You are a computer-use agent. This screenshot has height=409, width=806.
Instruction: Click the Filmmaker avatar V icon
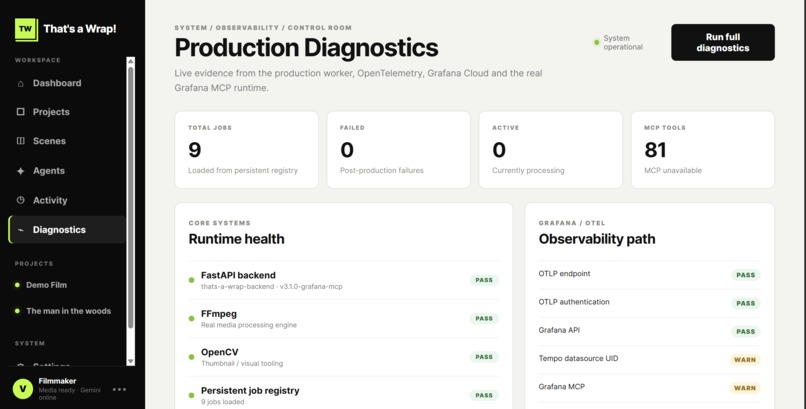[x=23, y=389]
